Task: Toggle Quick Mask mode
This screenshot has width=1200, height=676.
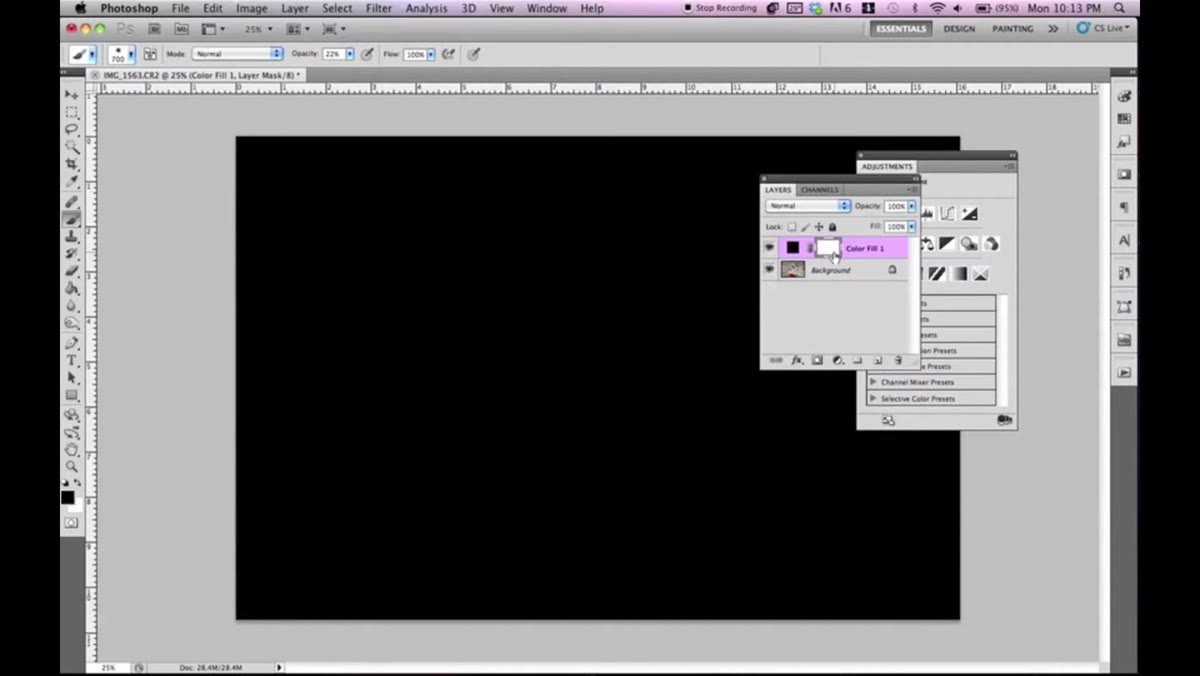Action: (x=72, y=522)
